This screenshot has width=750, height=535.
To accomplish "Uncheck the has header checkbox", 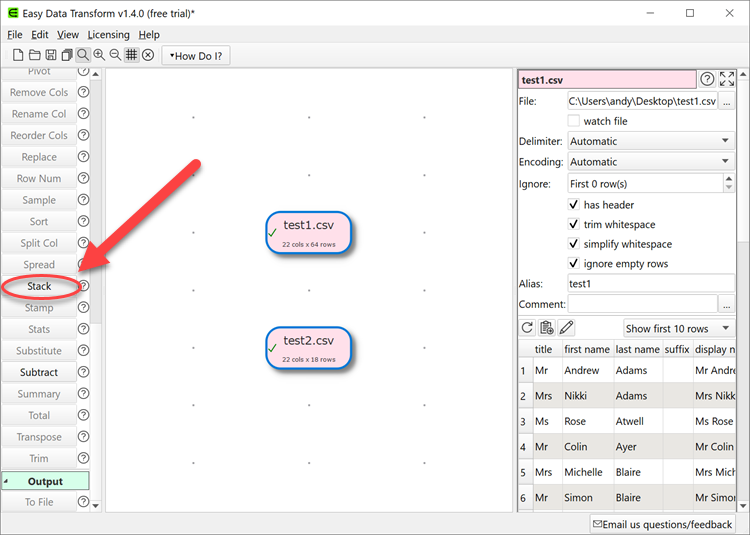I will point(574,205).
